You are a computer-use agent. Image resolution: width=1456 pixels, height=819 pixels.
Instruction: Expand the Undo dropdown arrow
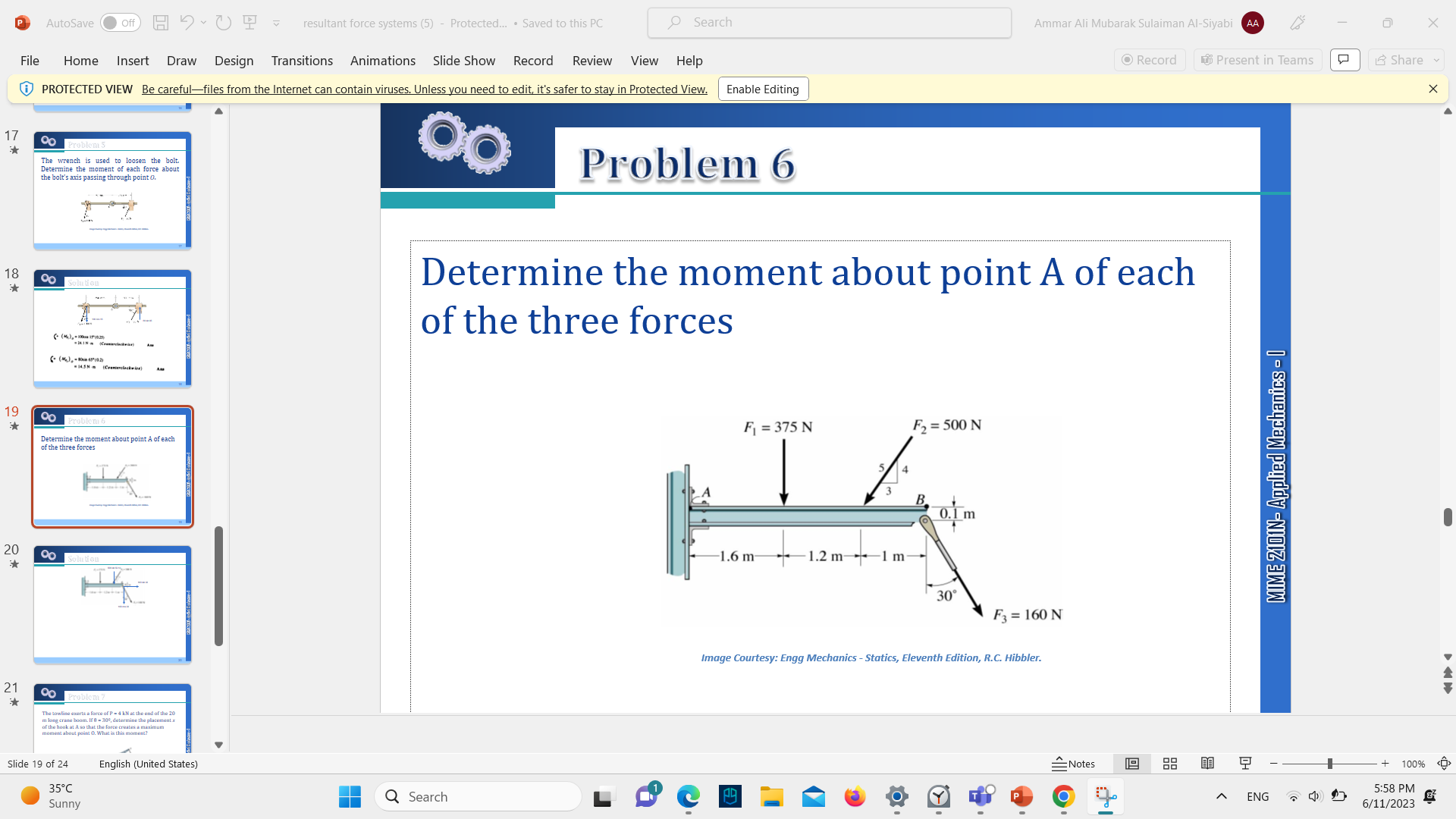pyautogui.click(x=203, y=23)
